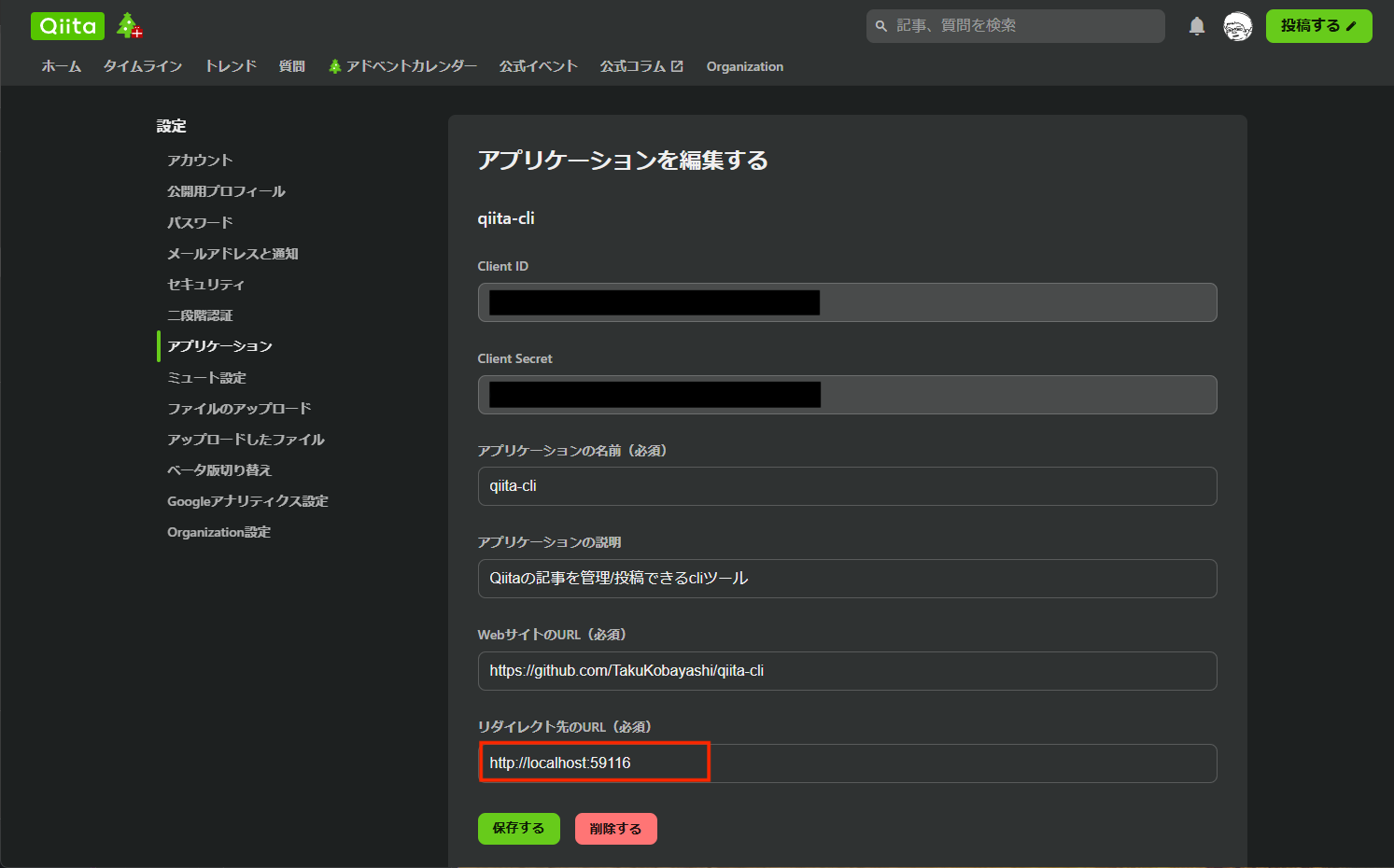Click the application name field
The width and height of the screenshot is (1394, 868).
[x=847, y=486]
